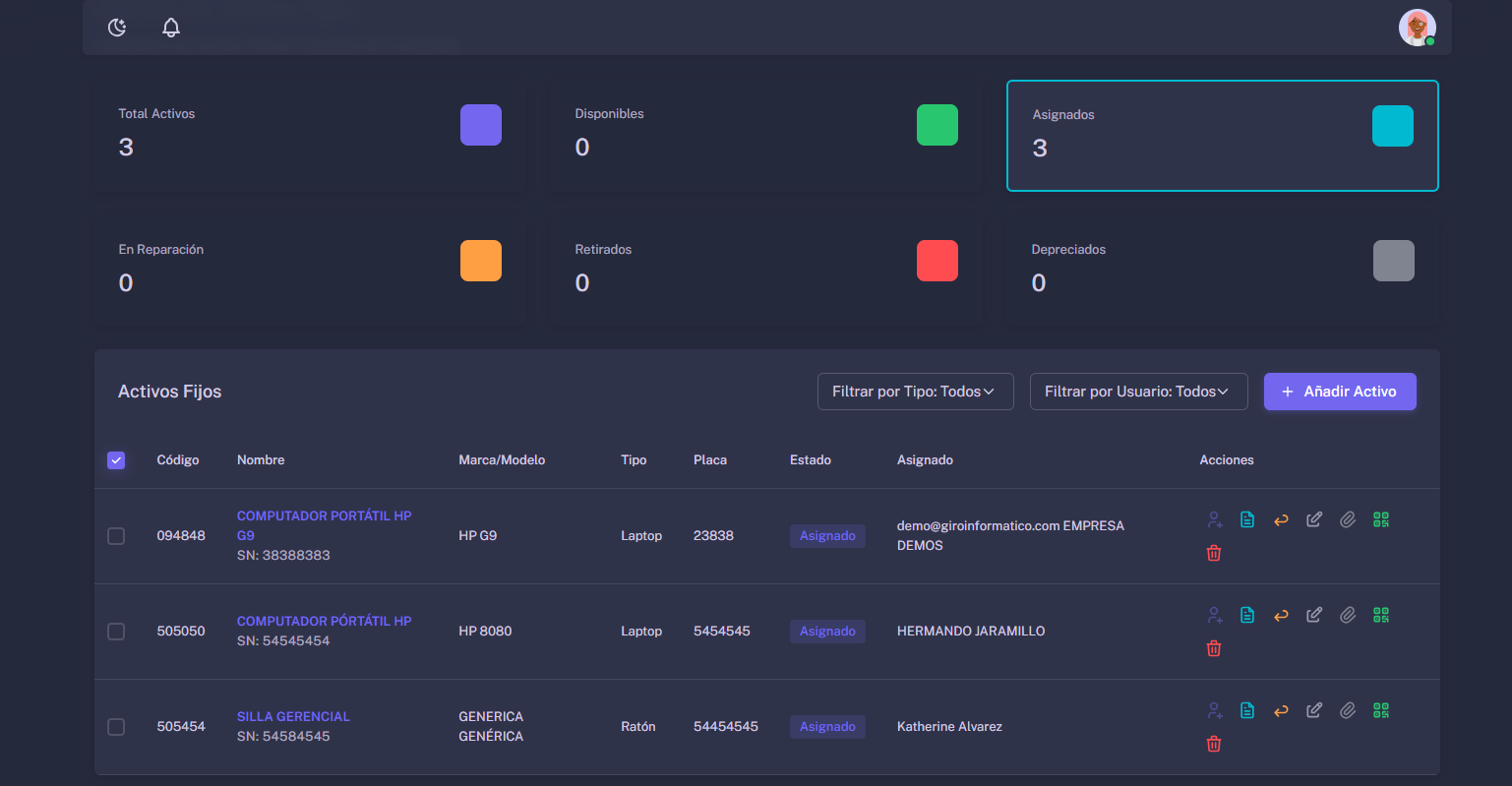This screenshot has width=1512, height=786.
Task: Open attachments paperclip for SILLA GERENCIAL
Action: pyautogui.click(x=1348, y=710)
